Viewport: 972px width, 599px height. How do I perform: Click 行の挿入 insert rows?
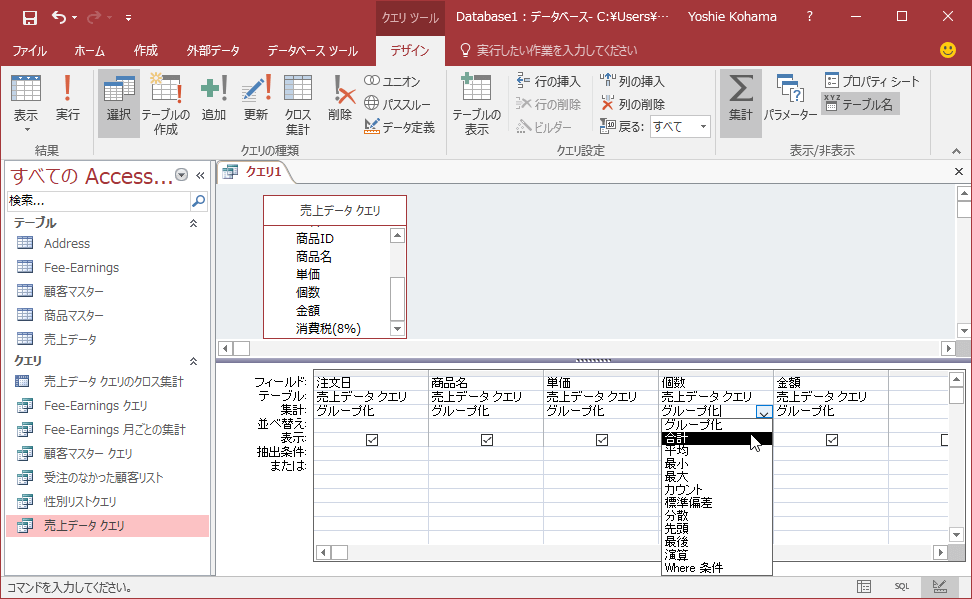[549, 81]
